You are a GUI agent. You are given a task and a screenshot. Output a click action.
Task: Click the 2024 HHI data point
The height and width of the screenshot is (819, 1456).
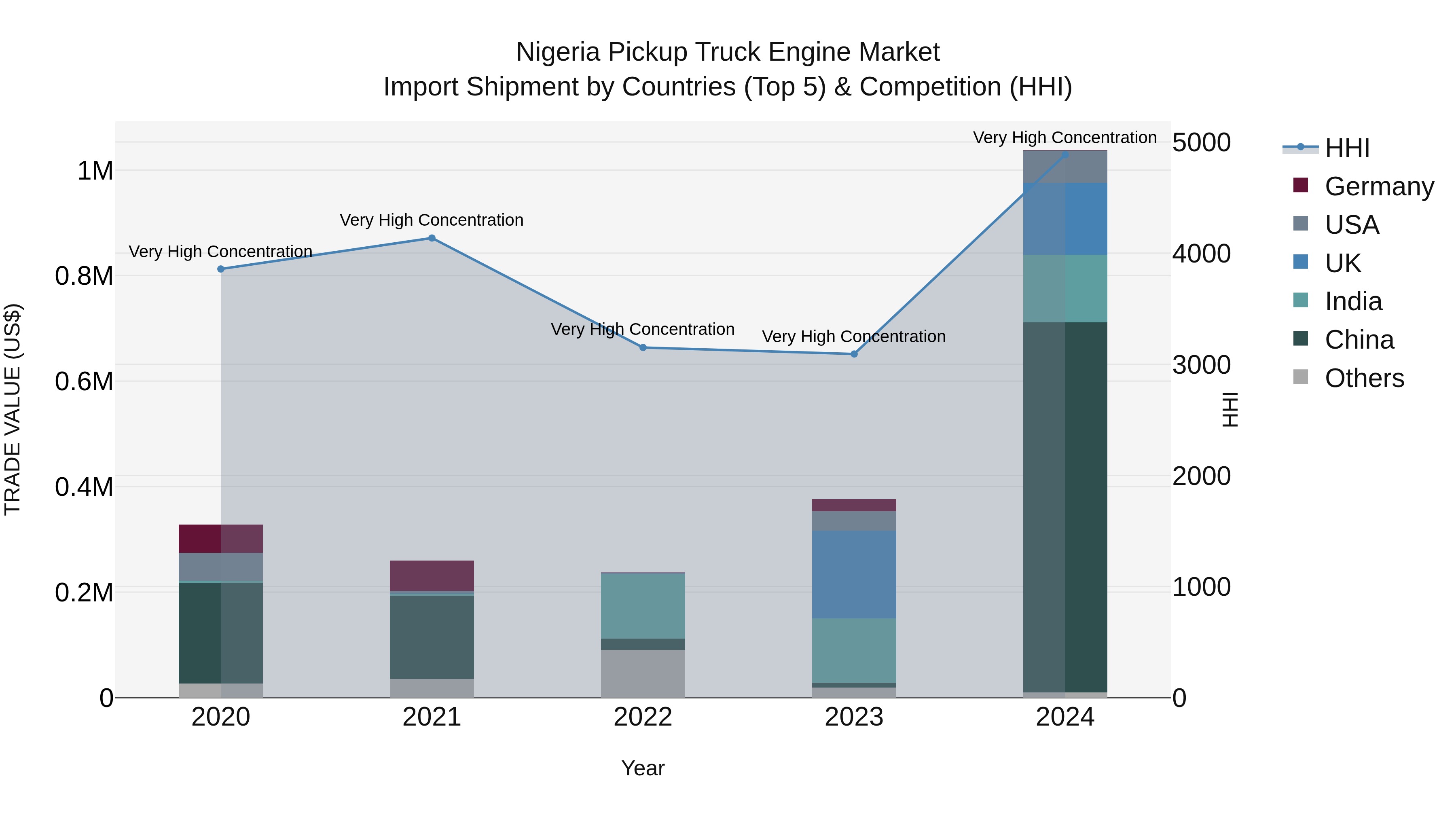(1065, 154)
